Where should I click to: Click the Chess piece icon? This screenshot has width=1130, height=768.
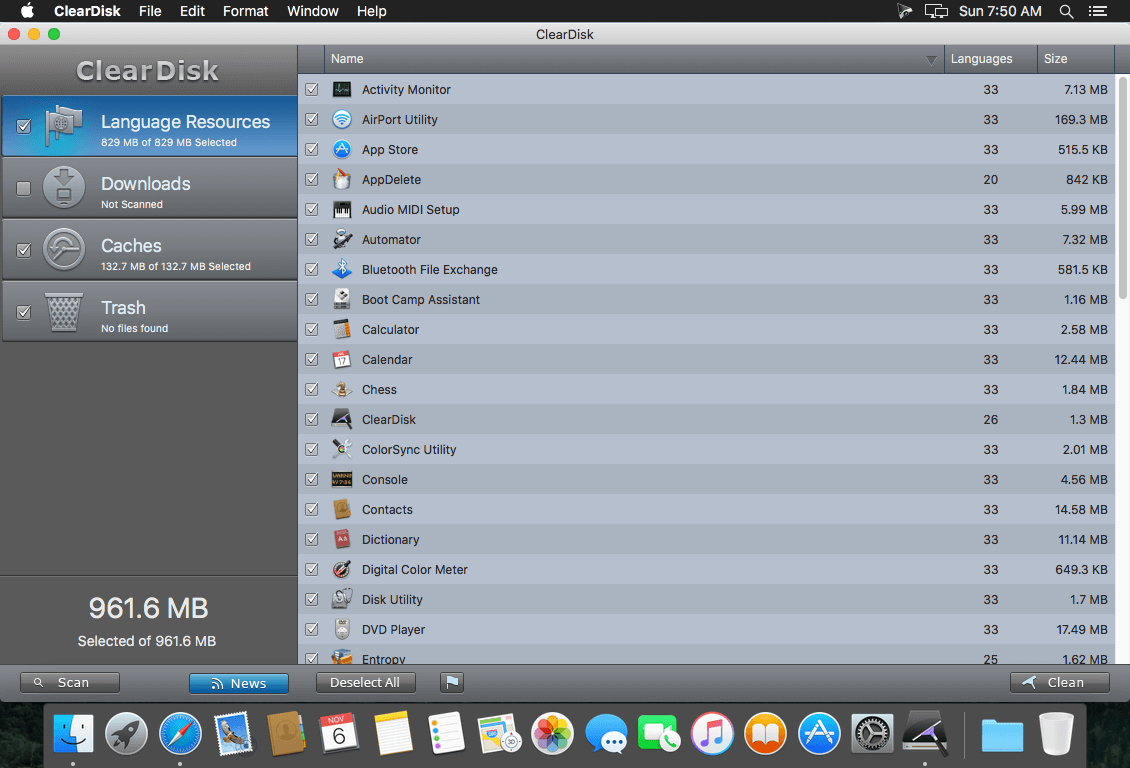click(342, 390)
